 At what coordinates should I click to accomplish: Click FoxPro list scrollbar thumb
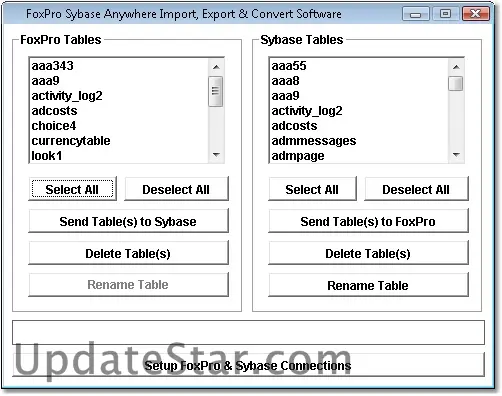(x=216, y=91)
